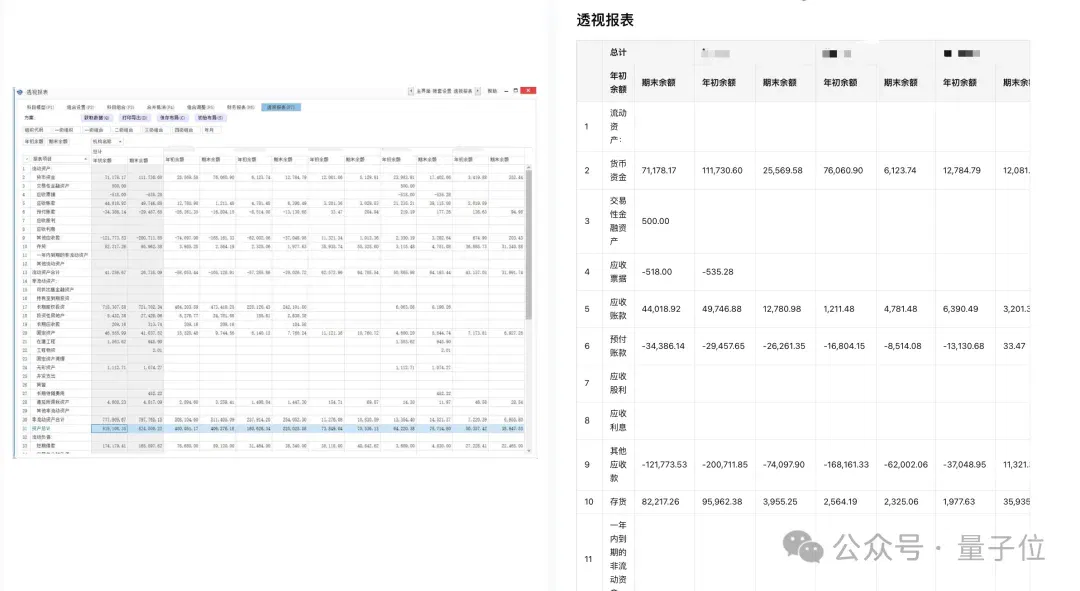This screenshot has width=1080, height=591.
Task: Click cell 25,569.58 in 货币资金 row
Action: point(782,170)
